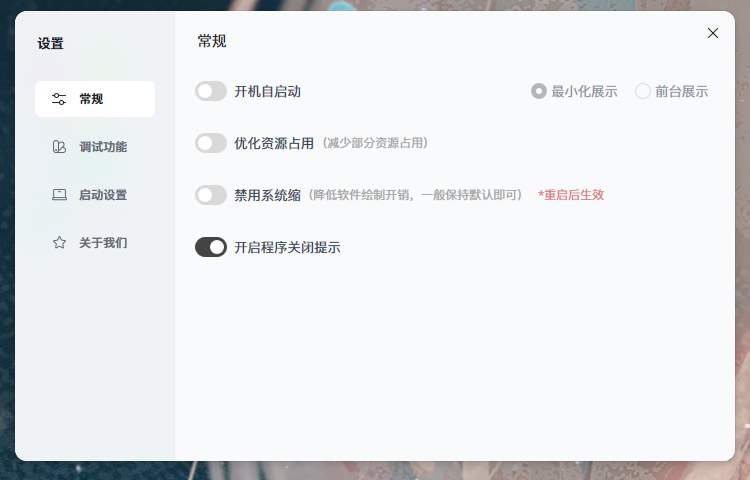
Task: Click the red 重启后生效 notice
Action: (x=571, y=195)
